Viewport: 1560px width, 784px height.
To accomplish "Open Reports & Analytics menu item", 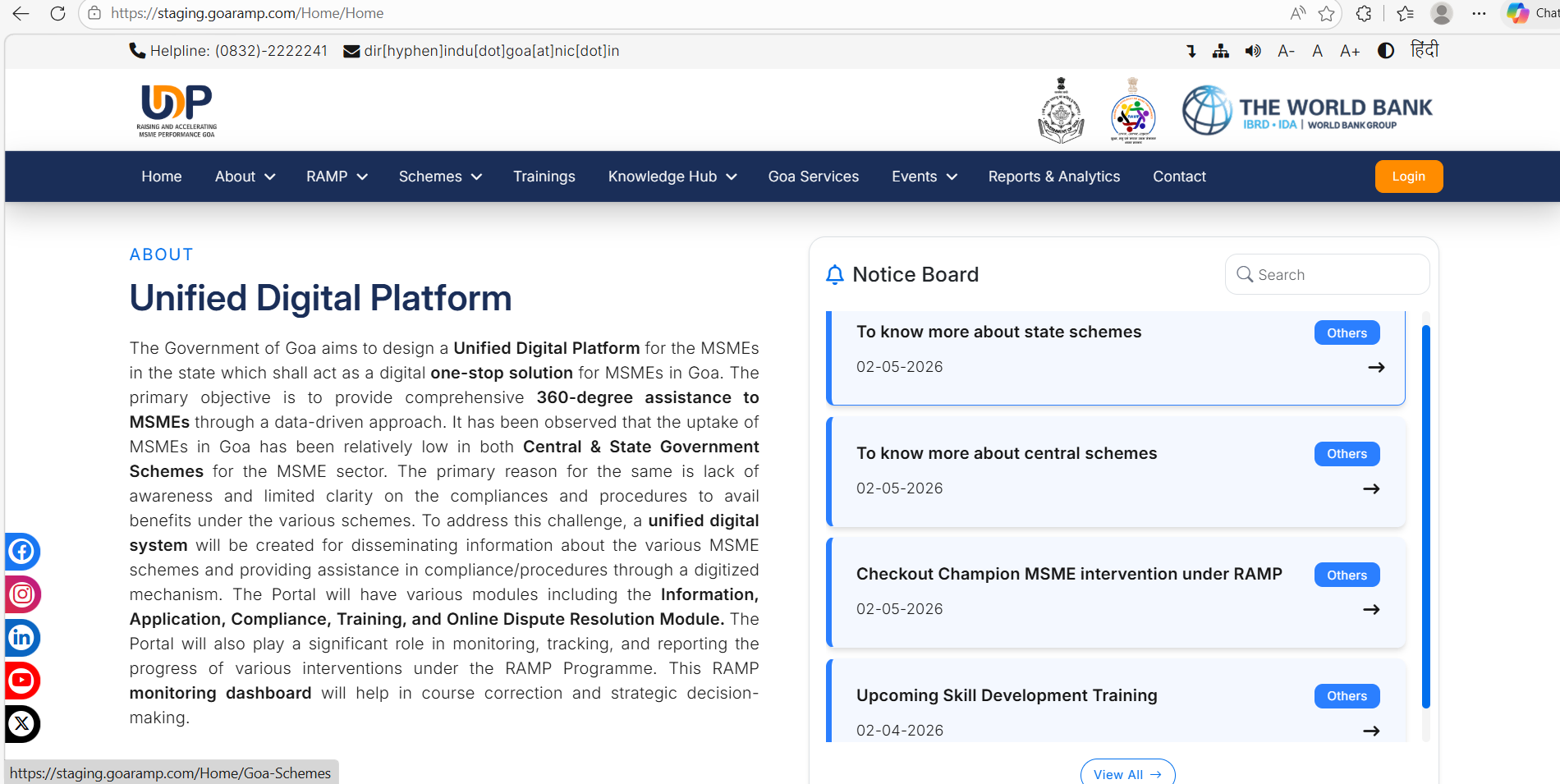I will click(1054, 177).
